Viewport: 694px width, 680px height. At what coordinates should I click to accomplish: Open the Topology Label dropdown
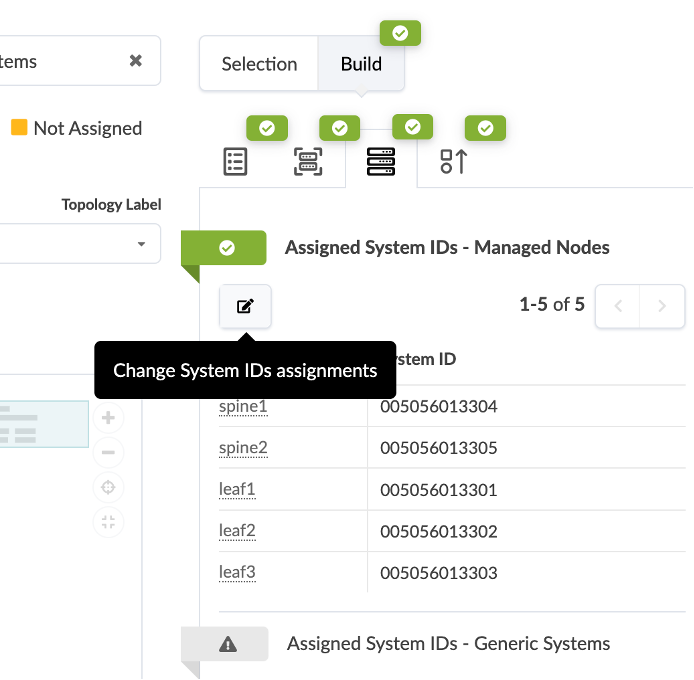coord(80,243)
